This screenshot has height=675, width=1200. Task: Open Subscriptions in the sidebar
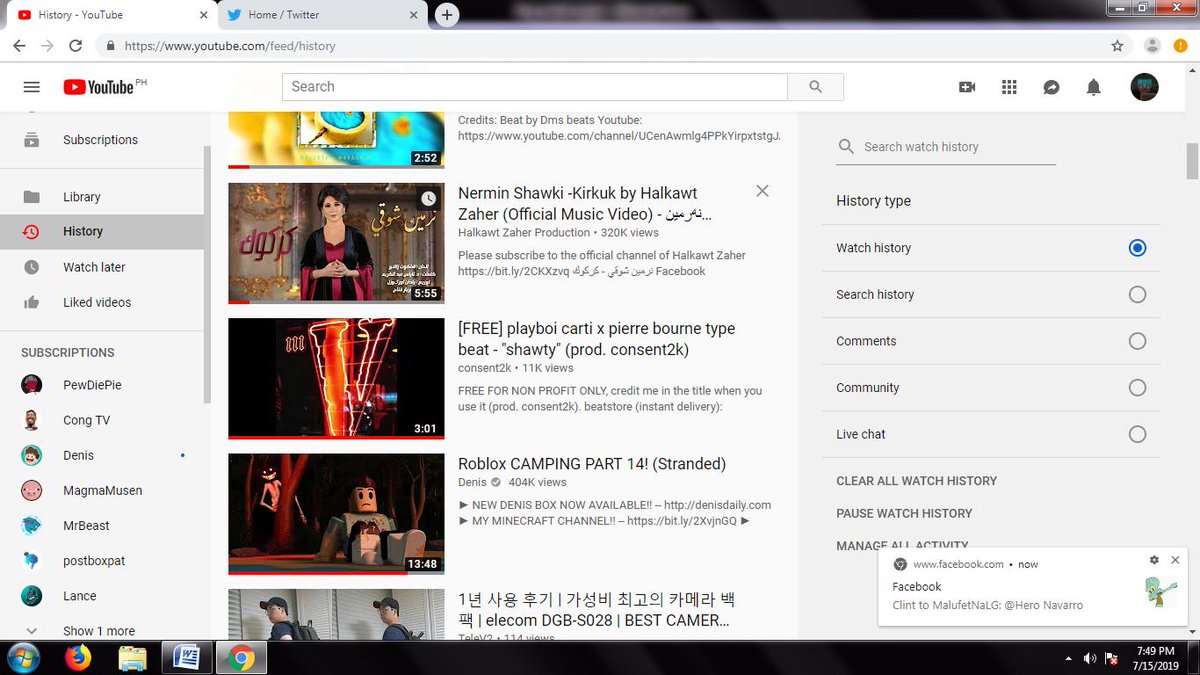[x=102, y=140]
